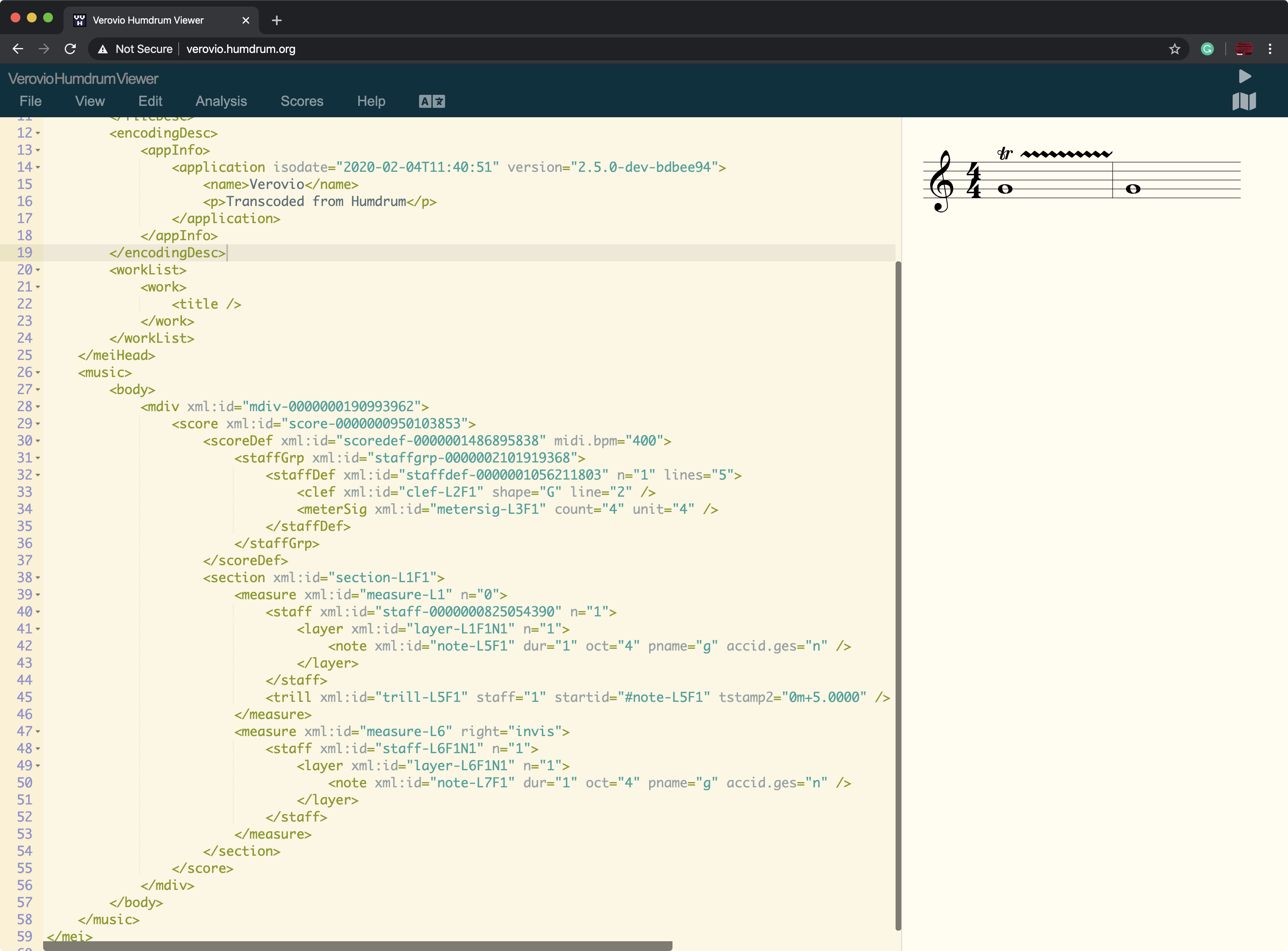Open Chrome's three-dot menu

point(1271,49)
